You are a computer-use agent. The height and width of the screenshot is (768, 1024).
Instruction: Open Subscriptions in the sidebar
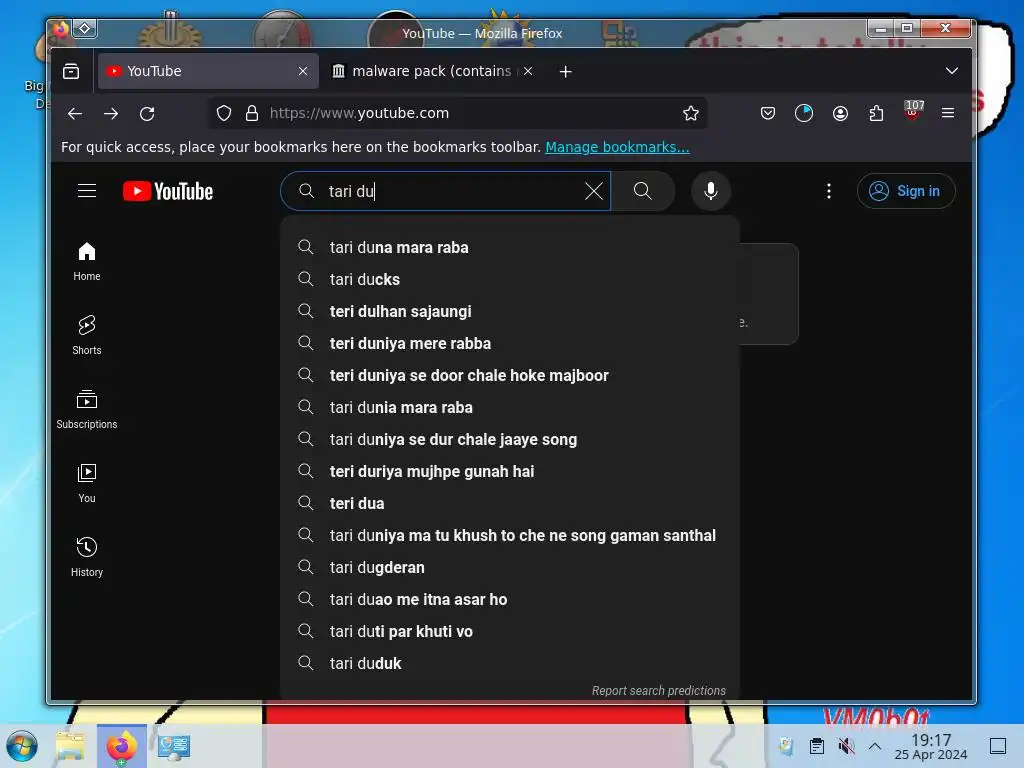87,409
